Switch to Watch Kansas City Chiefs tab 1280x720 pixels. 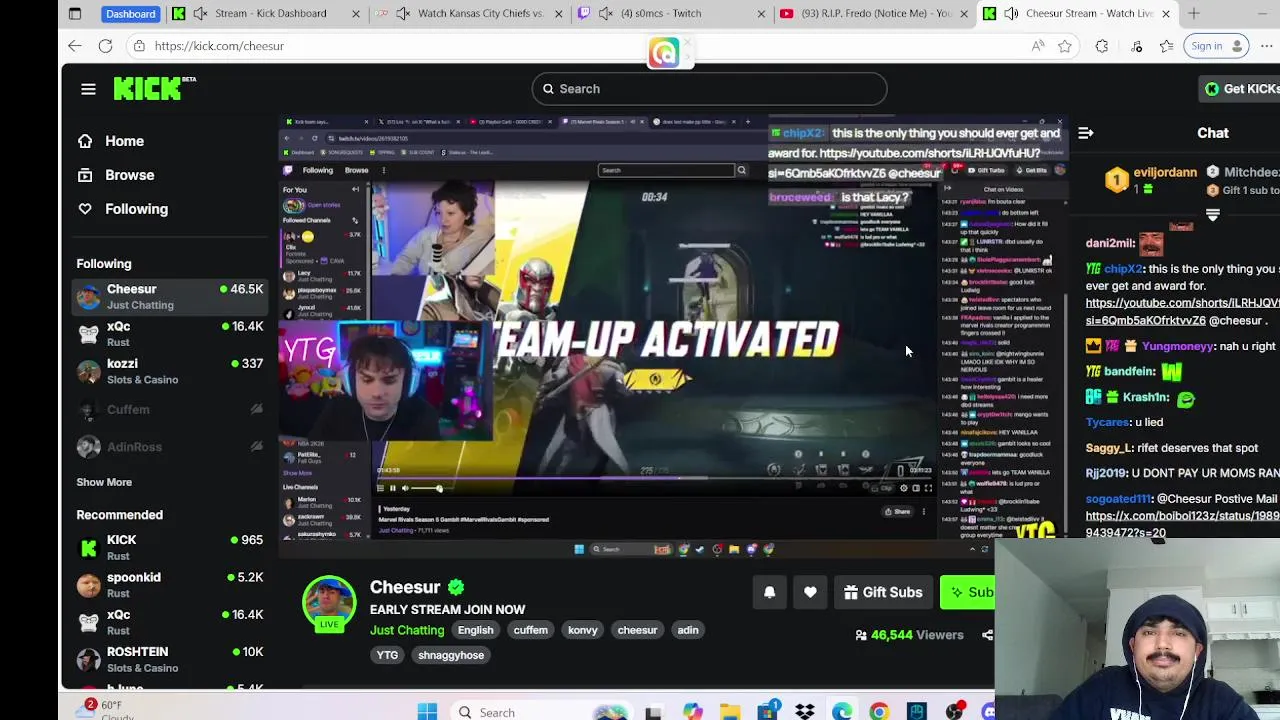tap(470, 13)
